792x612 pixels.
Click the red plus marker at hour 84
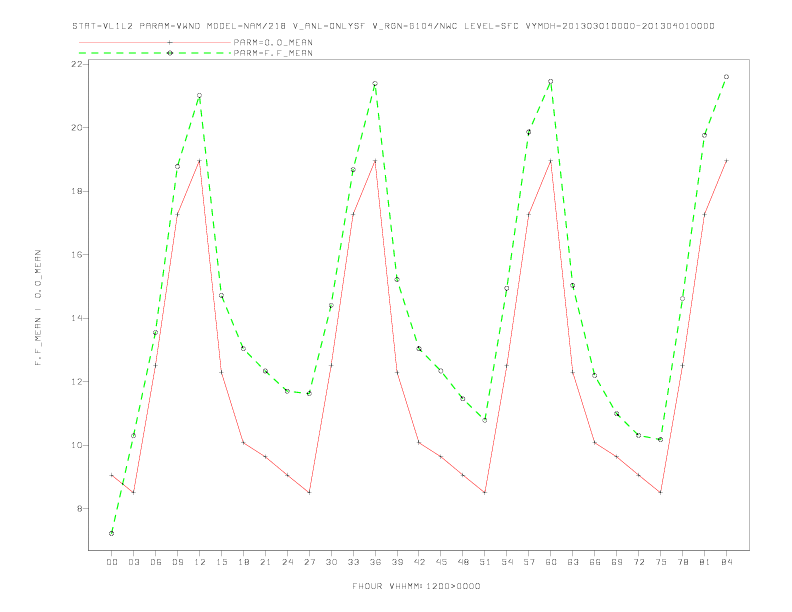726,161
